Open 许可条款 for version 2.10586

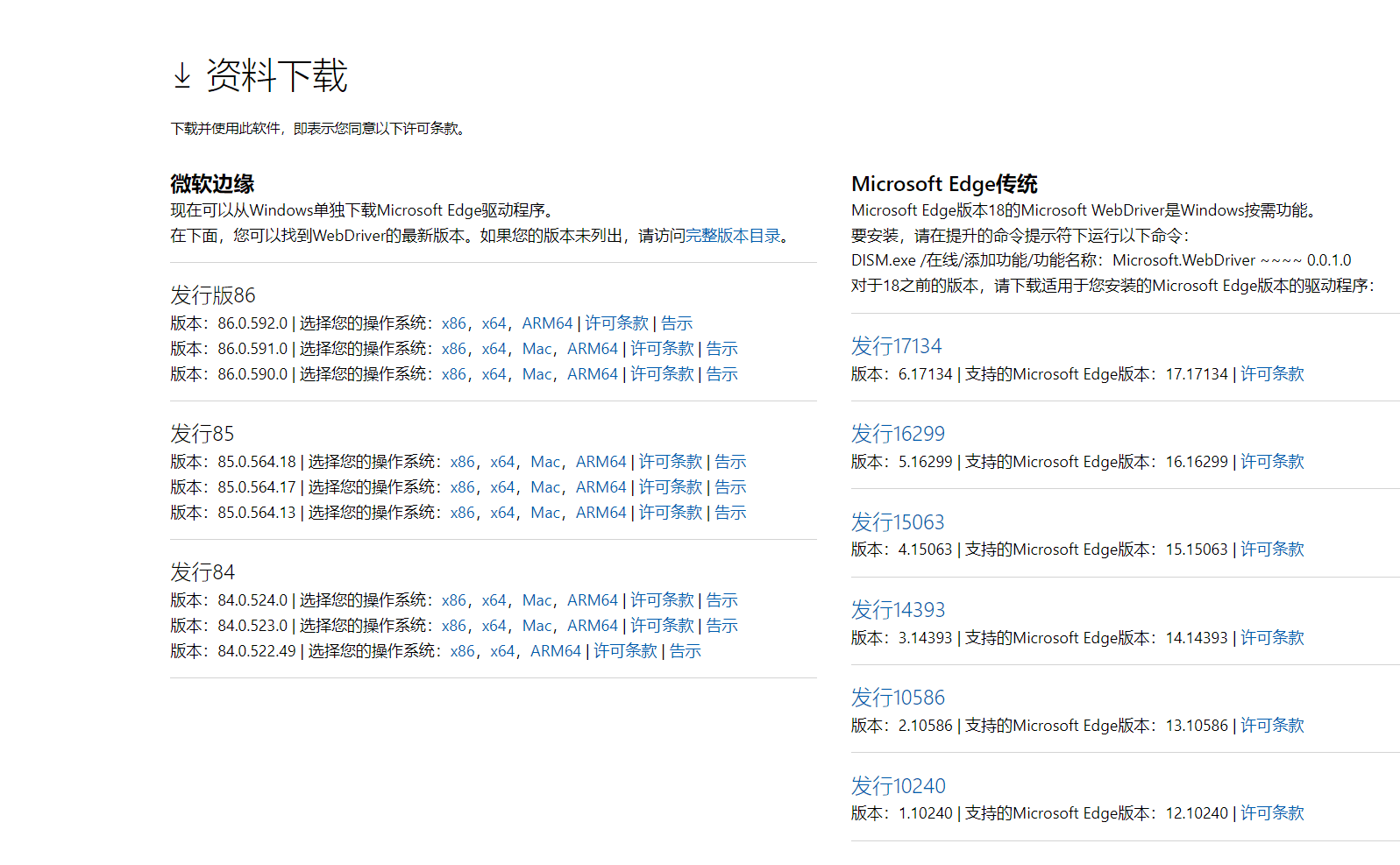tap(1273, 726)
